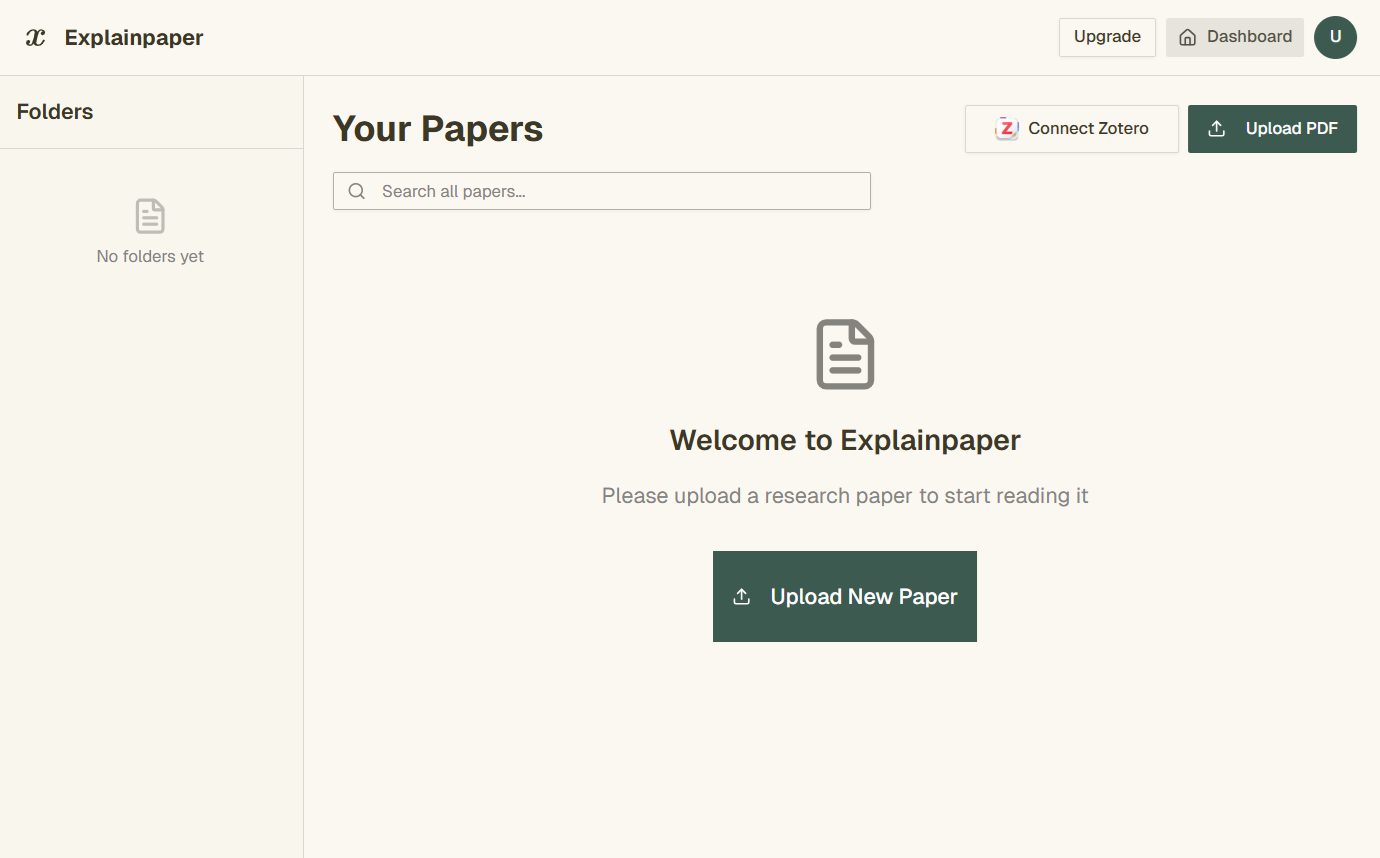The image size is (1380, 858).
Task: Click the upload arrow icon in Upload New Paper
Action: (741, 597)
